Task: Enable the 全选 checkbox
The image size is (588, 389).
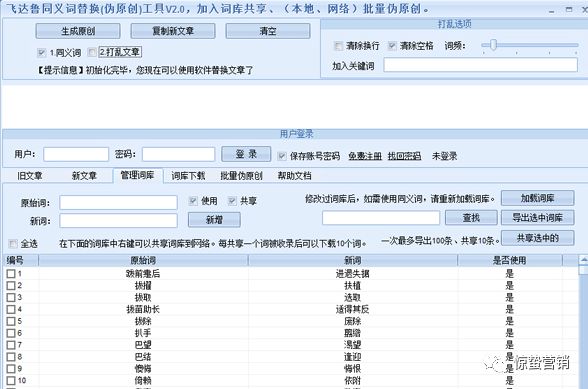Action: coord(13,244)
